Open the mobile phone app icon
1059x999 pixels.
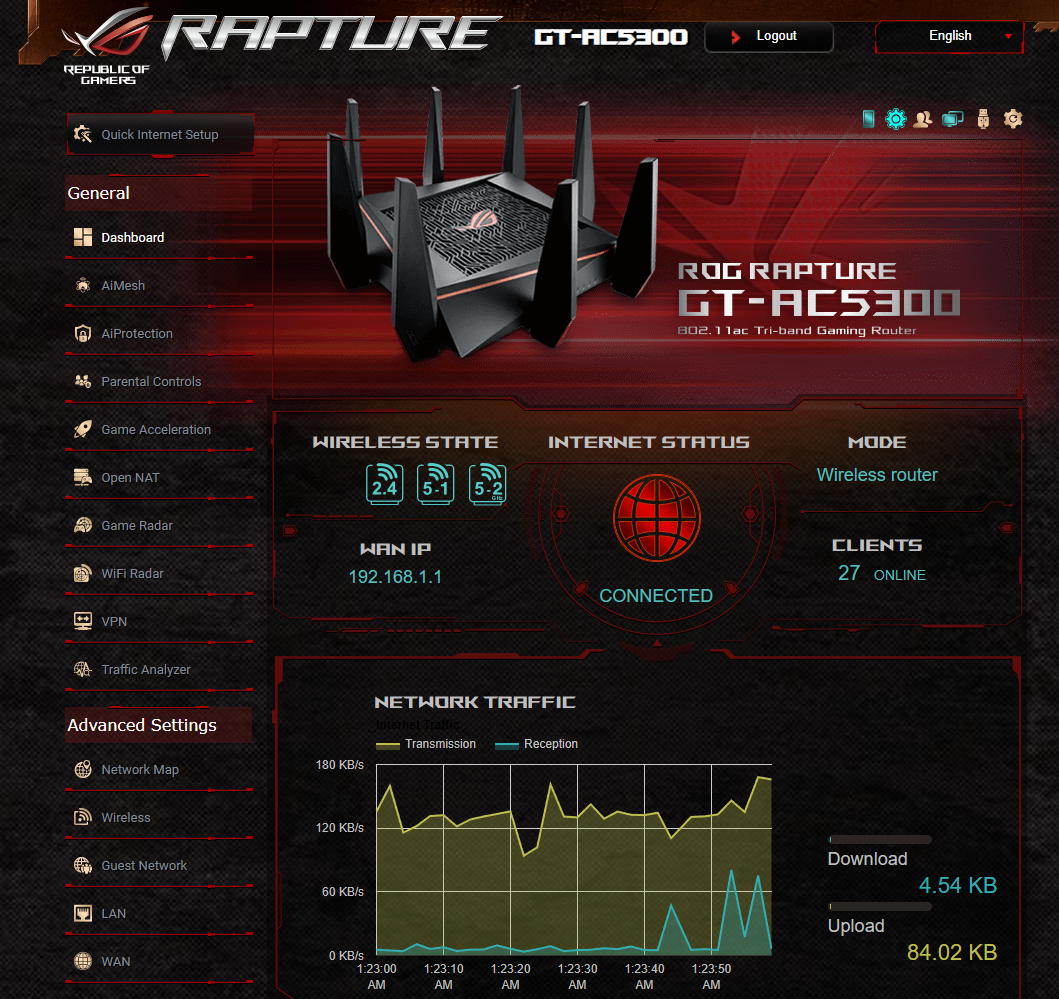pyautogui.click(x=869, y=120)
